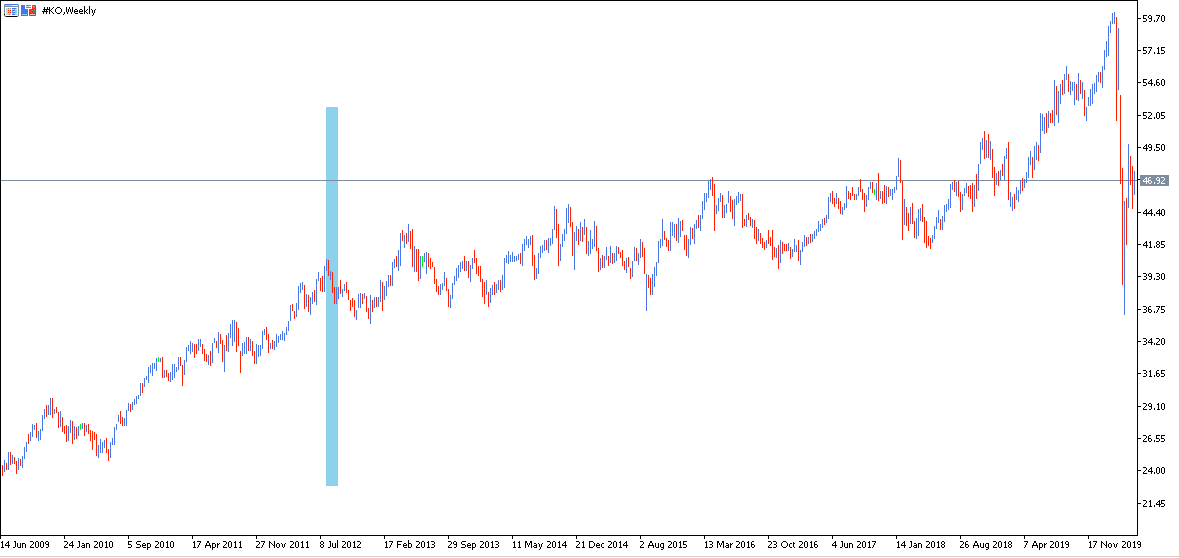The image size is (1179, 558).
Task: Click the 54.60 price scale value
Action: pyautogui.click(x=1153, y=83)
